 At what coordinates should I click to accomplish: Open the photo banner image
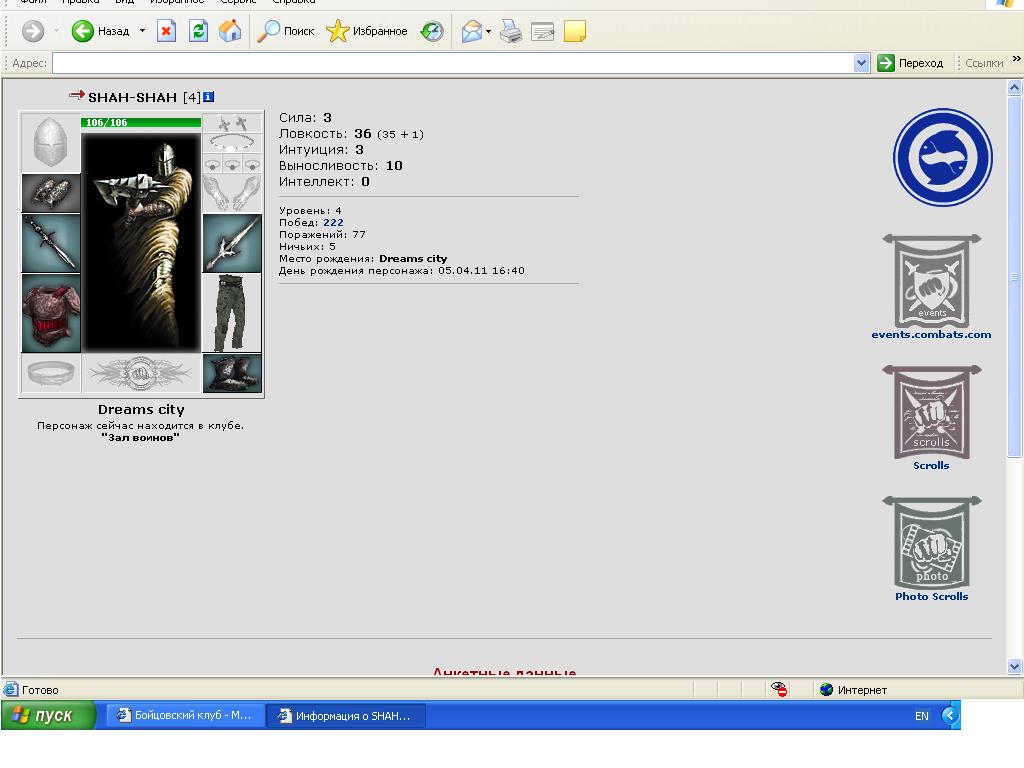932,543
